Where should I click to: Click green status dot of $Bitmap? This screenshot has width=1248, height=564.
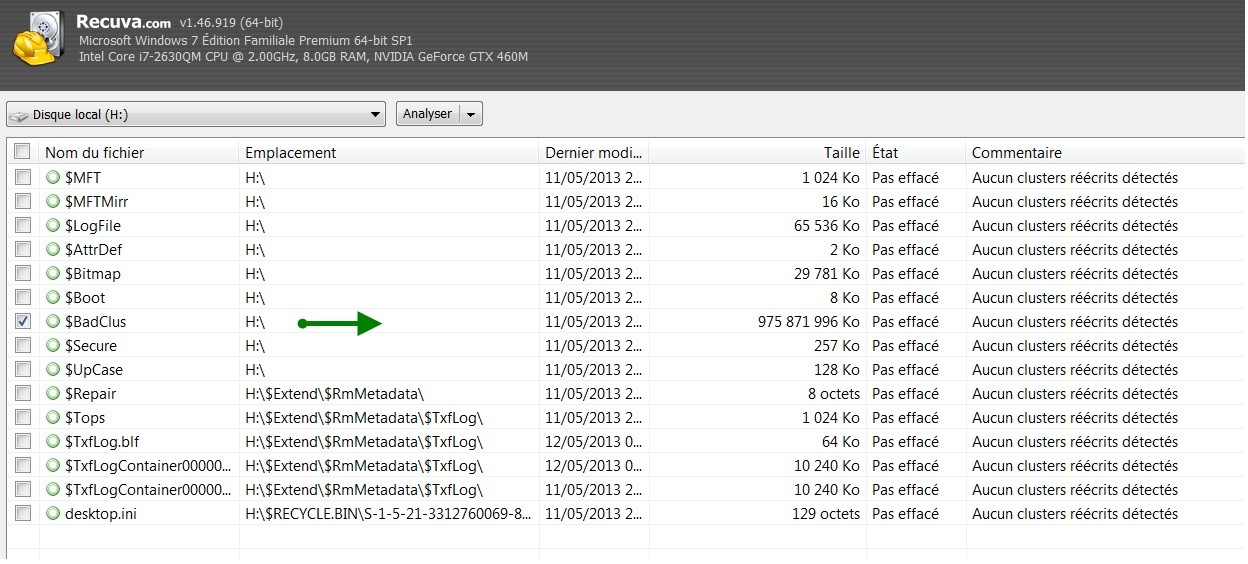pos(54,274)
